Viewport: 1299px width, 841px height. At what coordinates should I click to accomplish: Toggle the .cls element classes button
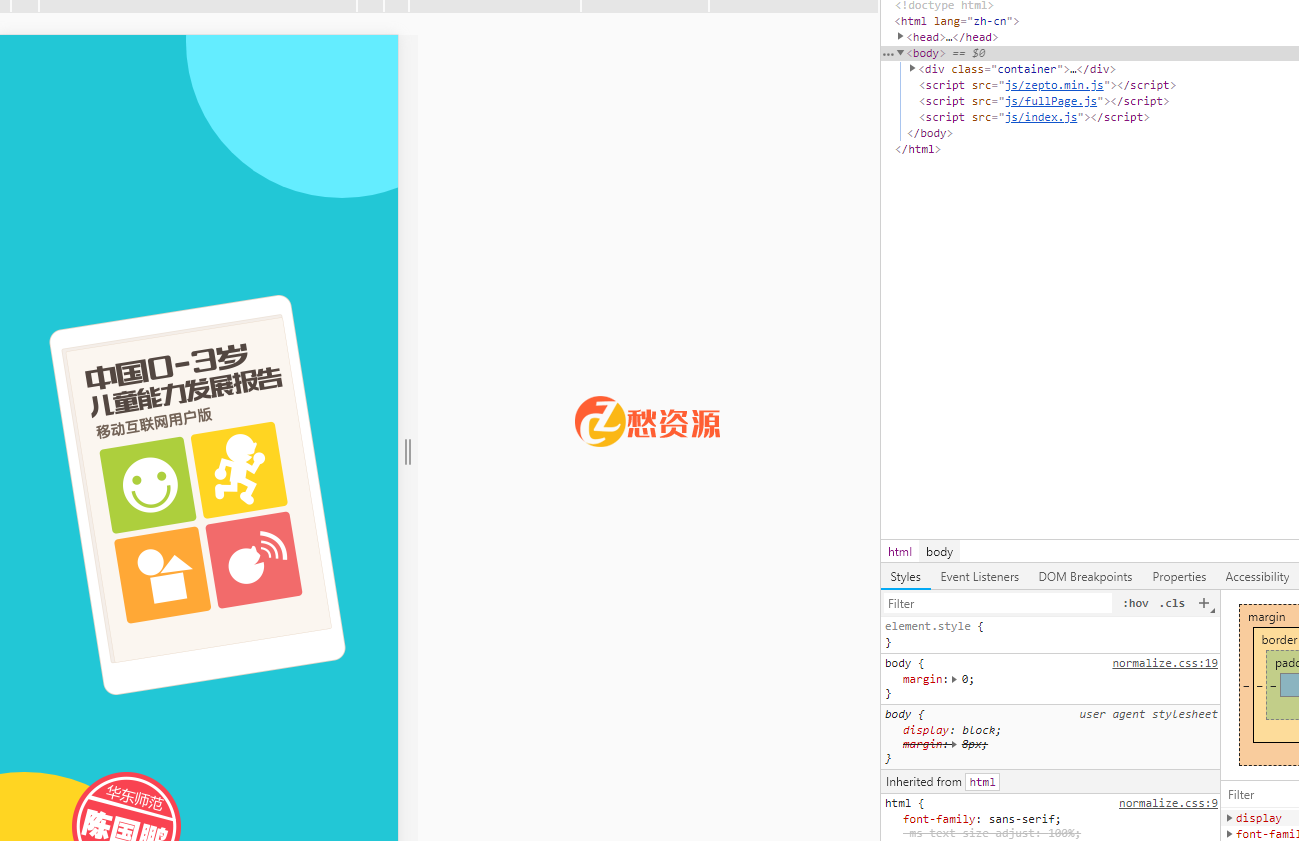click(1172, 603)
